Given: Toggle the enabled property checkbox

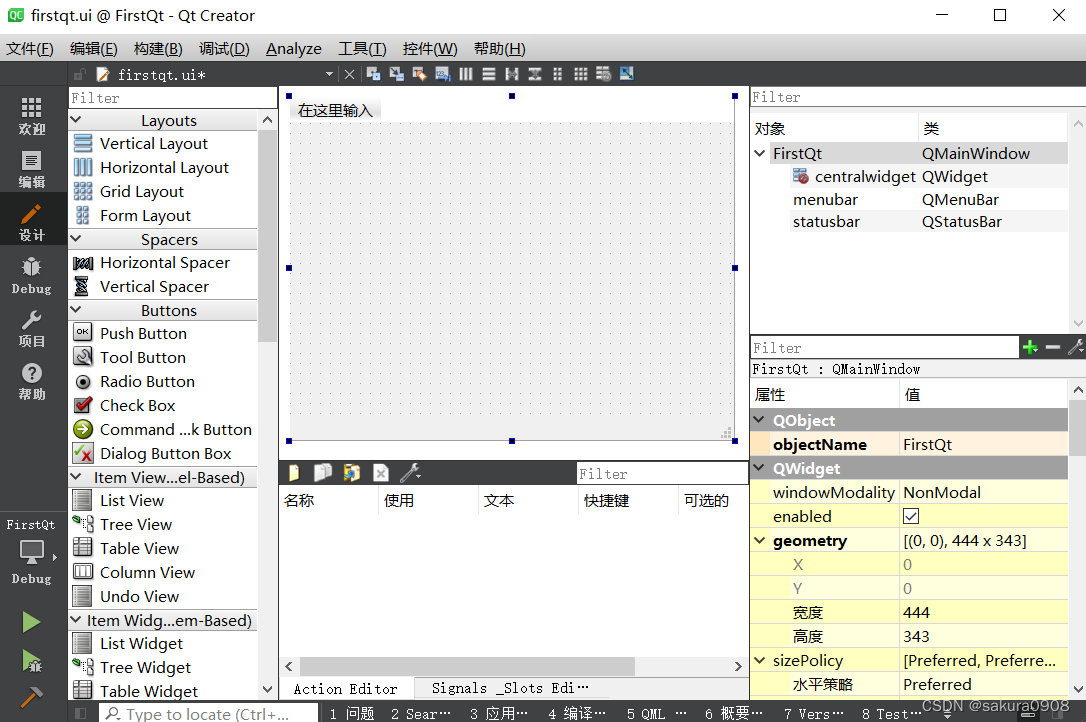Looking at the screenshot, I should [x=911, y=517].
